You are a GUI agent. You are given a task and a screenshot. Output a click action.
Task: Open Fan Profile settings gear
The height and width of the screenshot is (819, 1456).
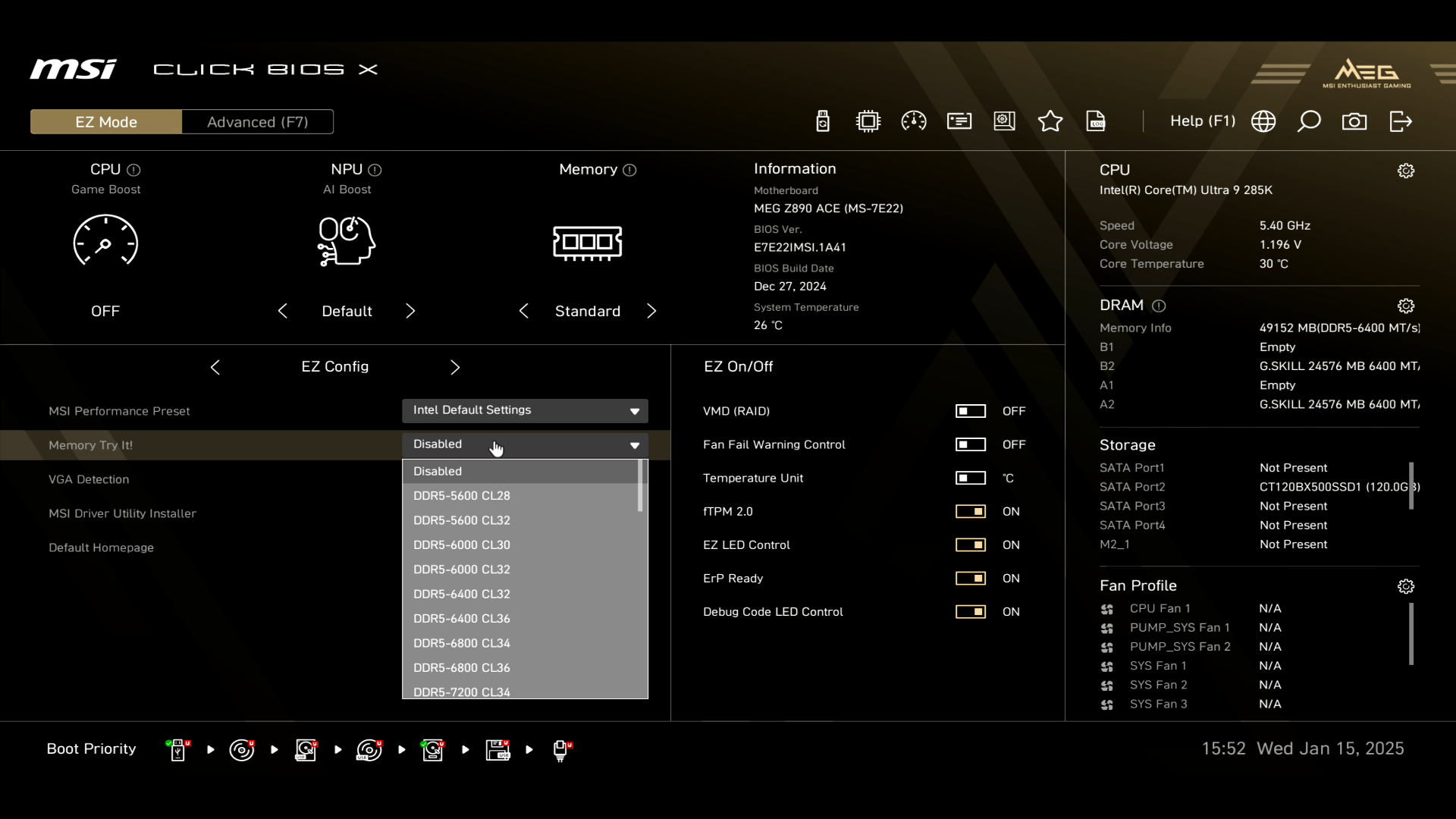(1406, 586)
